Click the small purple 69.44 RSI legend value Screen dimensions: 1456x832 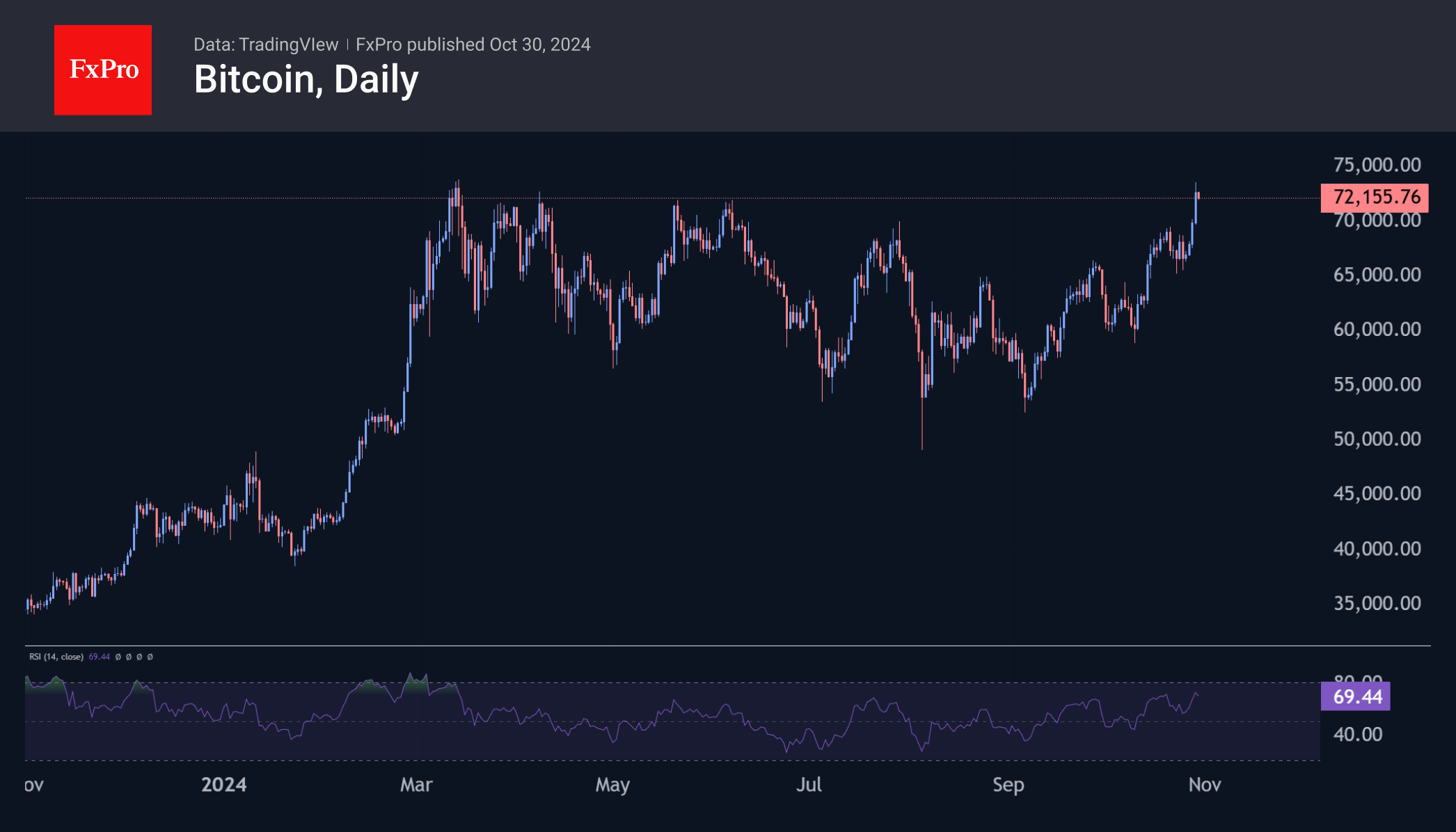point(100,657)
